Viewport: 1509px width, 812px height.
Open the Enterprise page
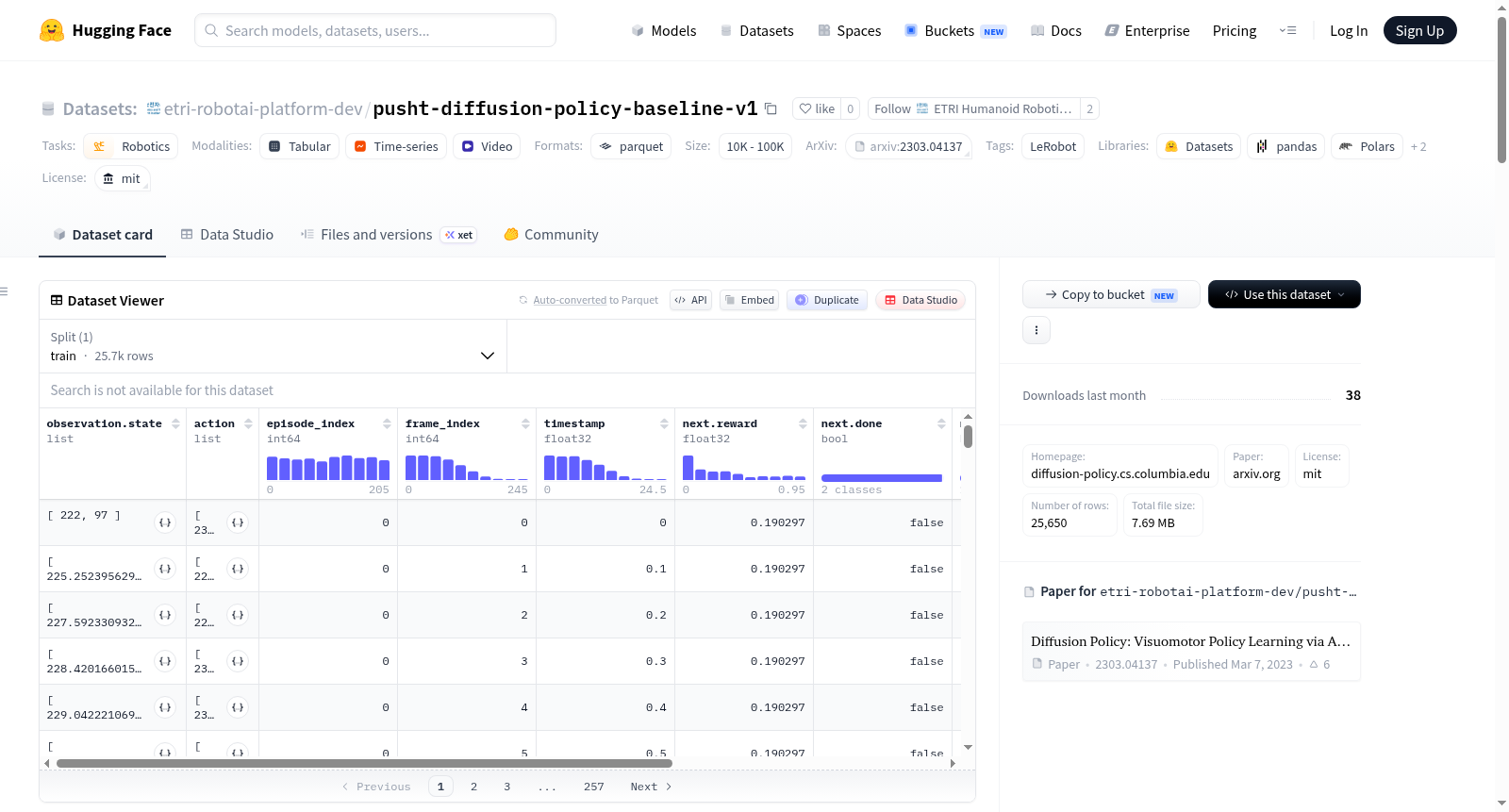(x=1147, y=30)
